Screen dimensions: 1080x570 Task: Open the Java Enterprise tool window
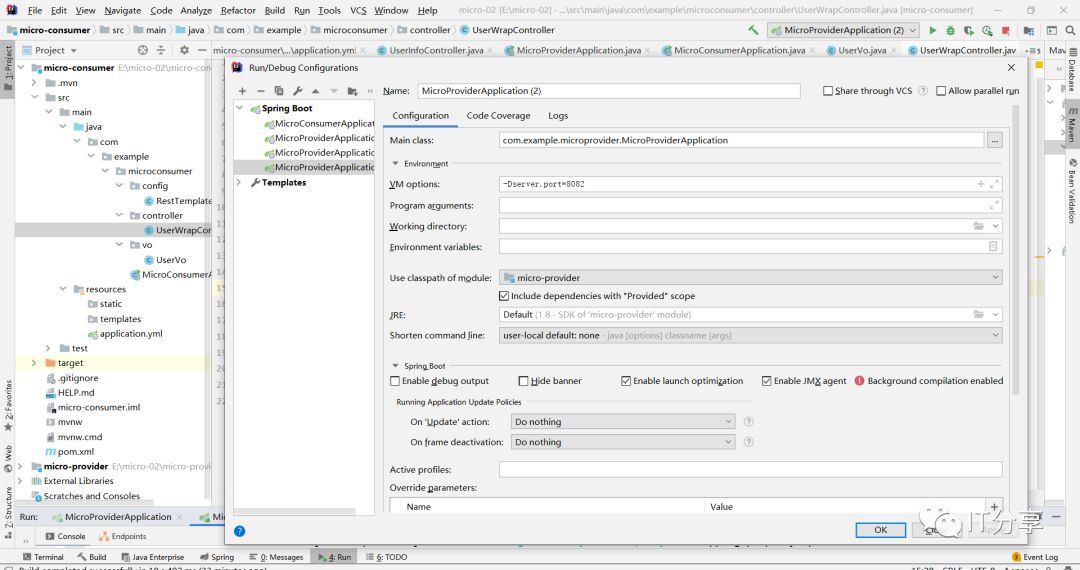[x=152, y=557]
